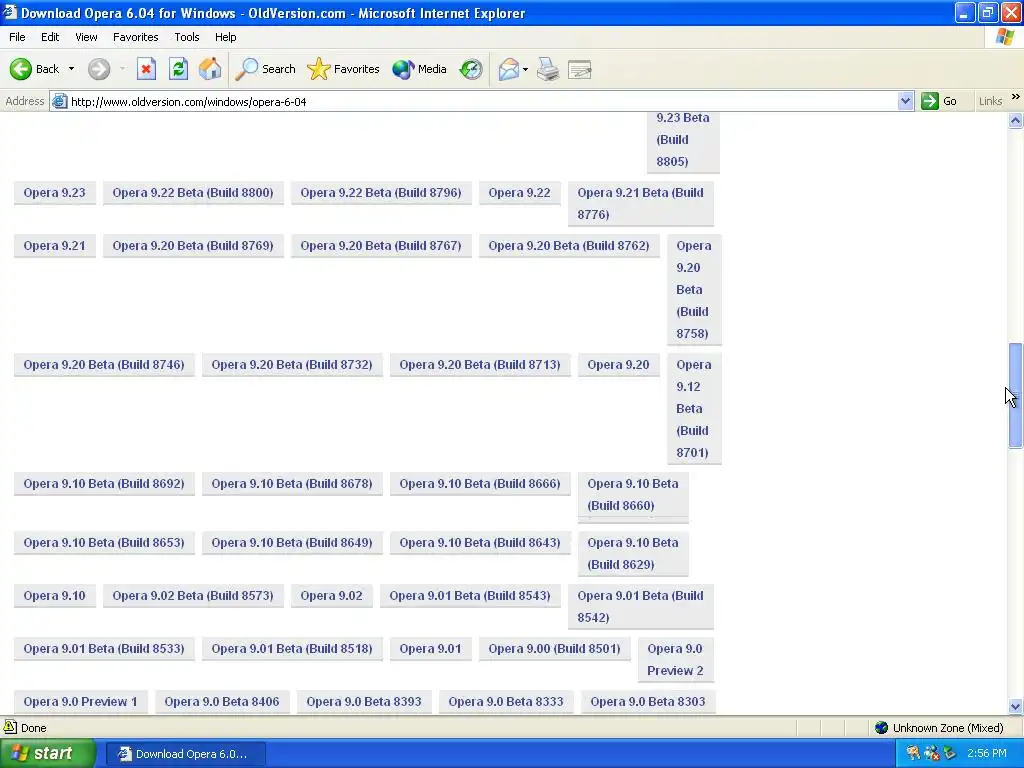Expand the Links toolbar chevron
The height and width of the screenshot is (768, 1024).
1016,97
